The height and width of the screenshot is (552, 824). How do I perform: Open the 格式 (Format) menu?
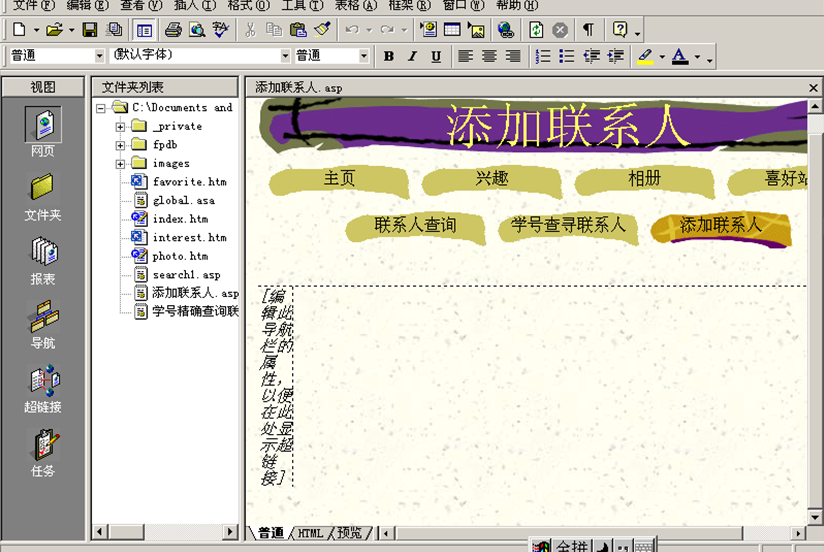pyautogui.click(x=240, y=5)
